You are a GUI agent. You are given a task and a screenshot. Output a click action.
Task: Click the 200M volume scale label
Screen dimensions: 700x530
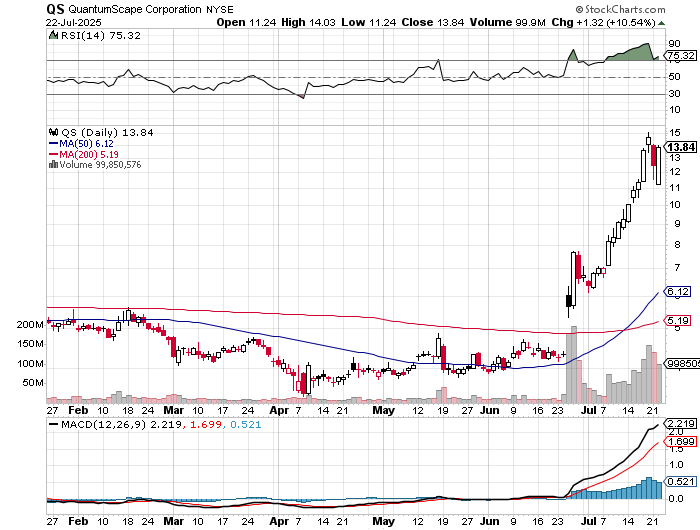(30, 325)
